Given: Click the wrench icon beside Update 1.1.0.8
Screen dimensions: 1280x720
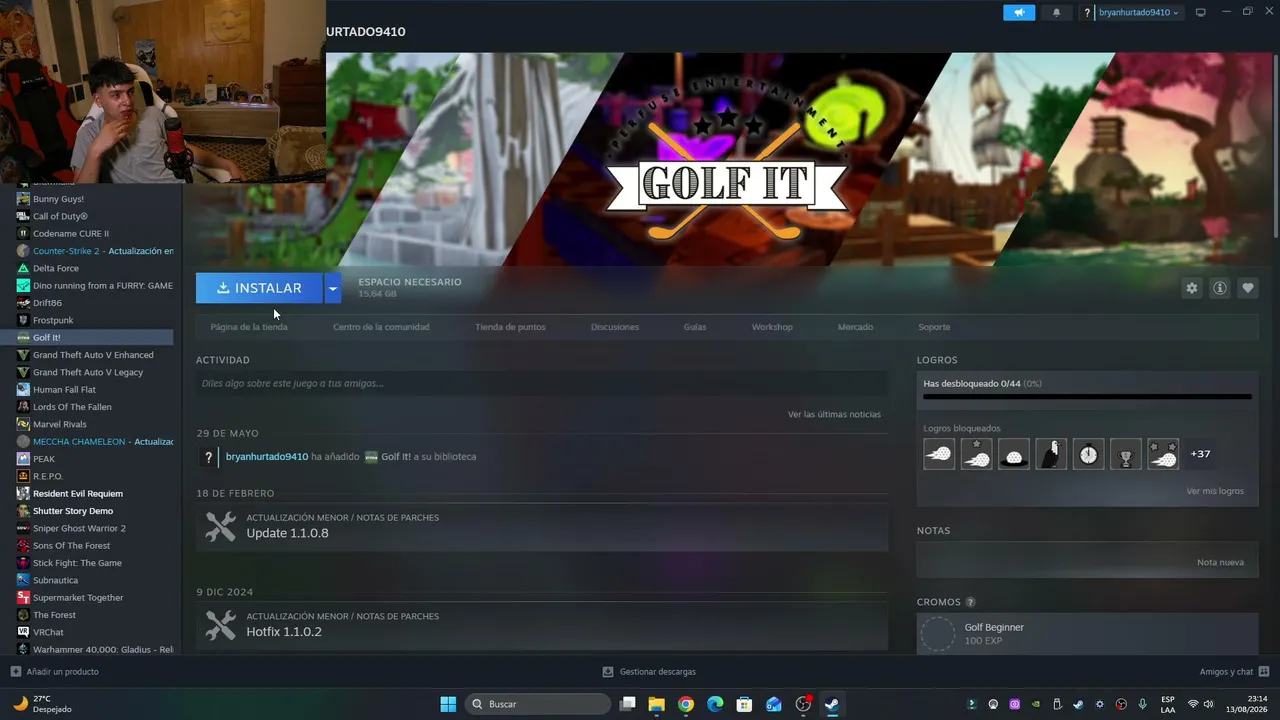Looking at the screenshot, I should (220, 526).
